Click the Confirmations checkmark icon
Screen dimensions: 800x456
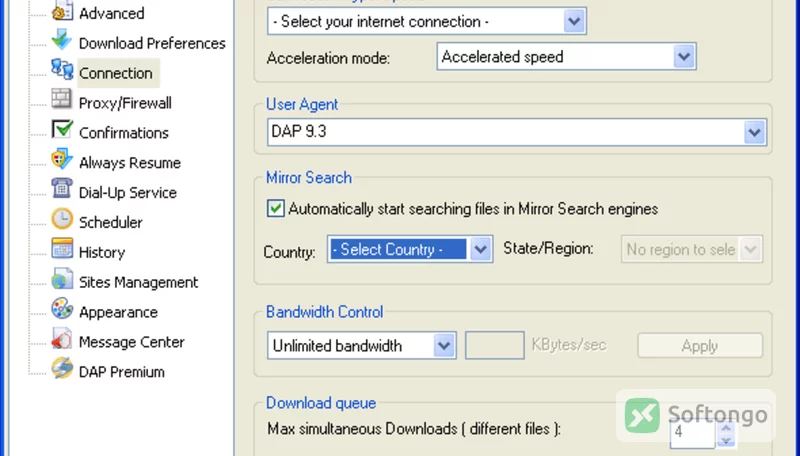click(62, 130)
